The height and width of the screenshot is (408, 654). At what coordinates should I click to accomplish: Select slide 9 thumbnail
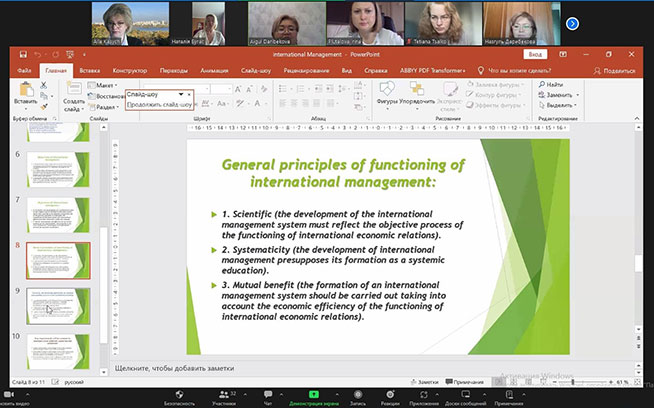[58, 306]
